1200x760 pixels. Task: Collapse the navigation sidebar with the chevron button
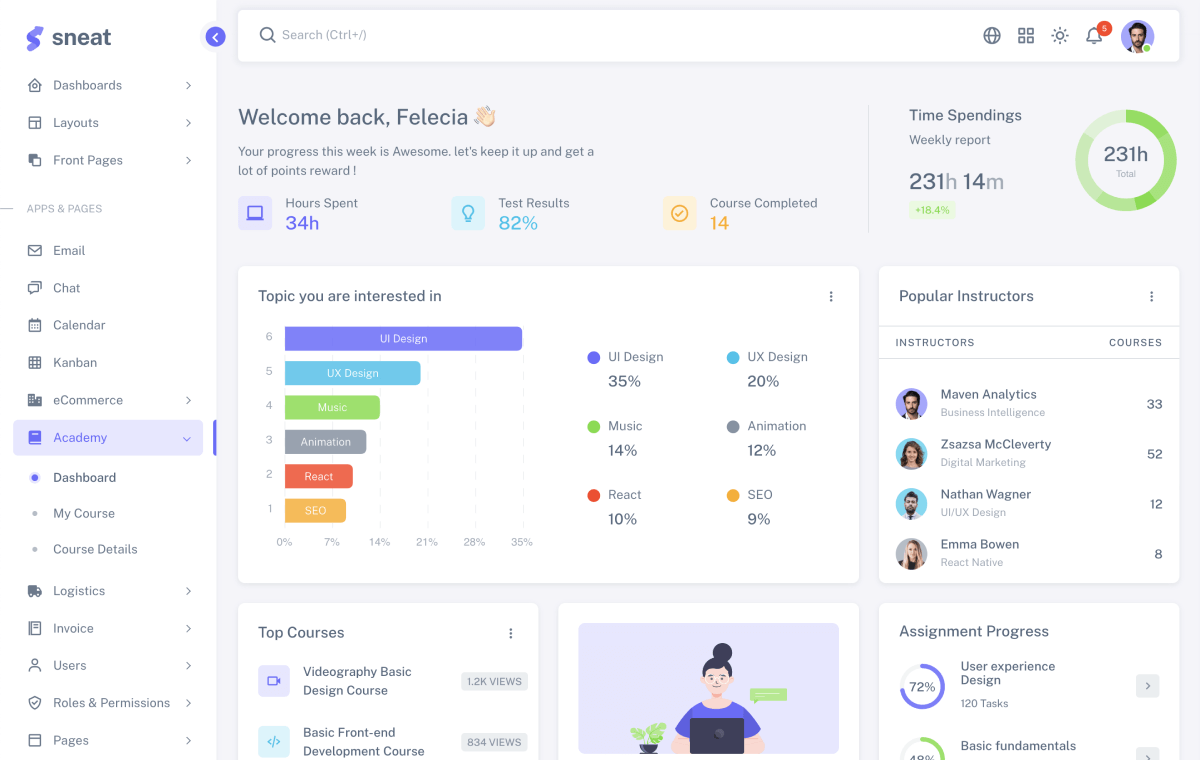point(215,36)
